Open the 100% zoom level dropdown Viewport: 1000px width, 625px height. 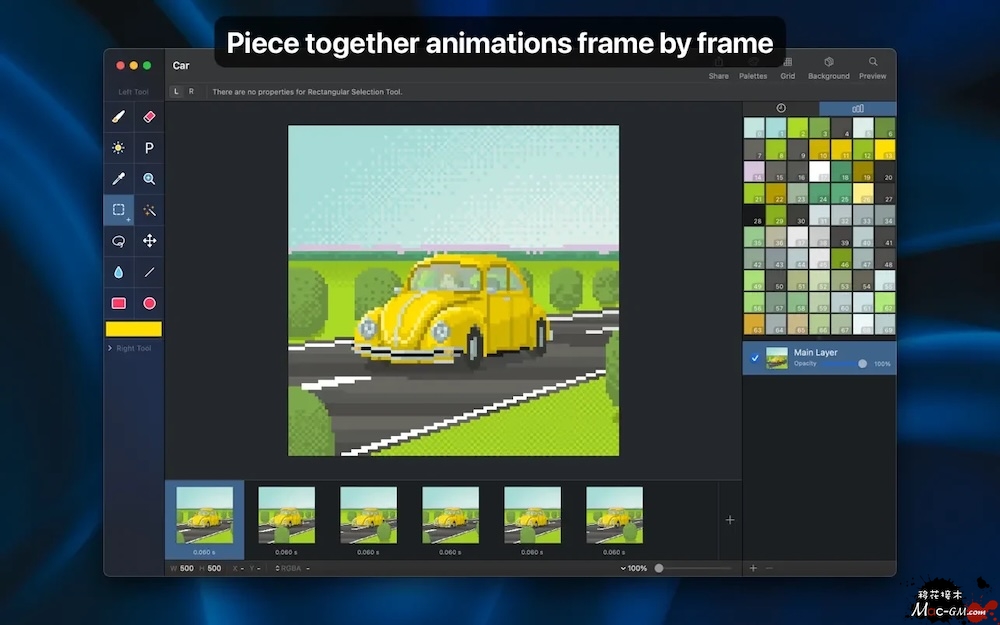634,568
